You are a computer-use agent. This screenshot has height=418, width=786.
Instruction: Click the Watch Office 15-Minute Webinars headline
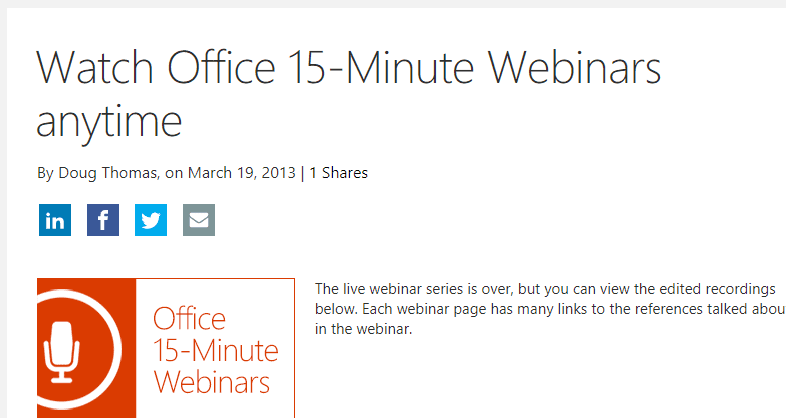(x=349, y=68)
